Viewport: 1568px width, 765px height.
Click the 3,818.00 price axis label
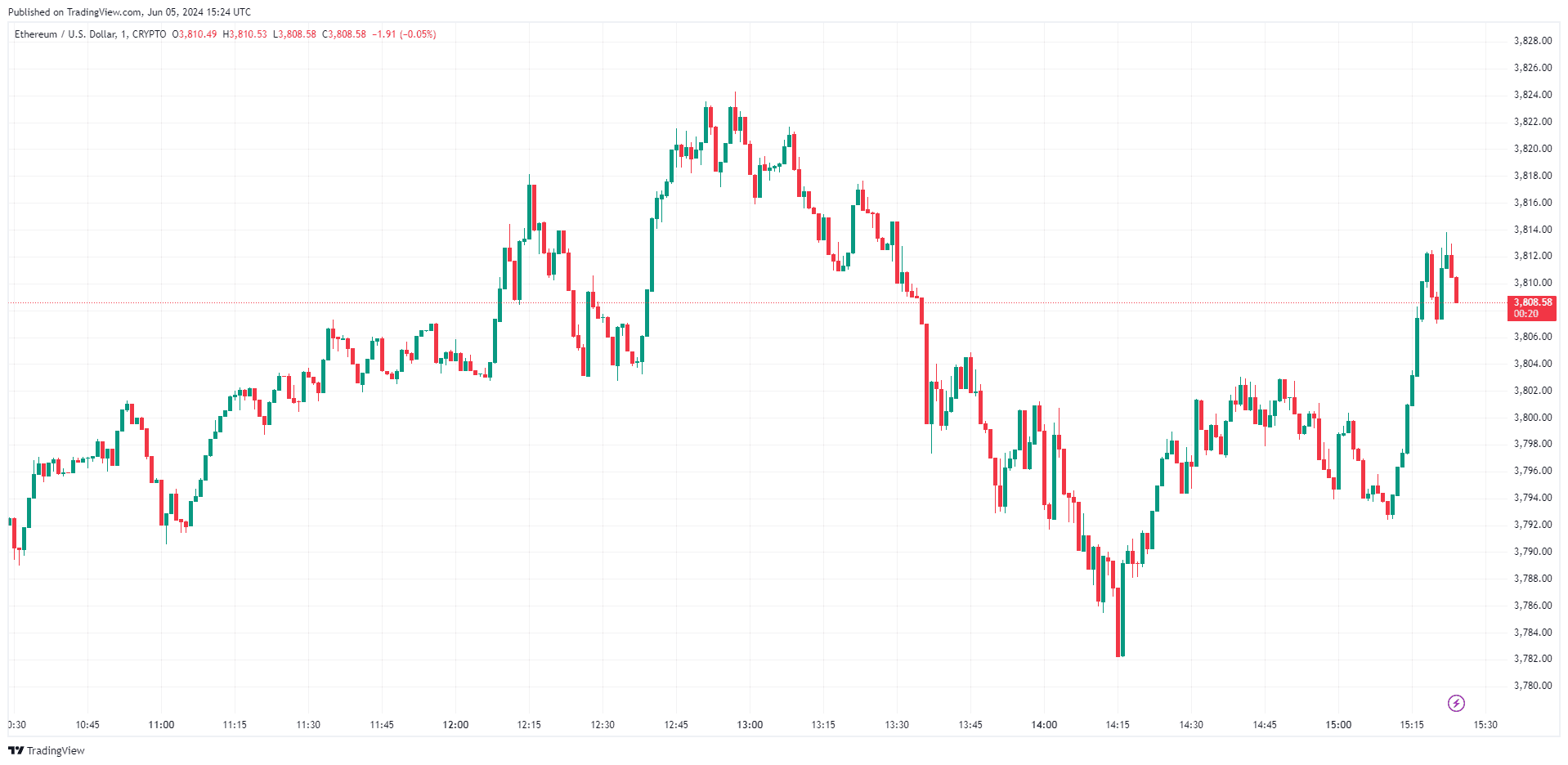point(1532,176)
